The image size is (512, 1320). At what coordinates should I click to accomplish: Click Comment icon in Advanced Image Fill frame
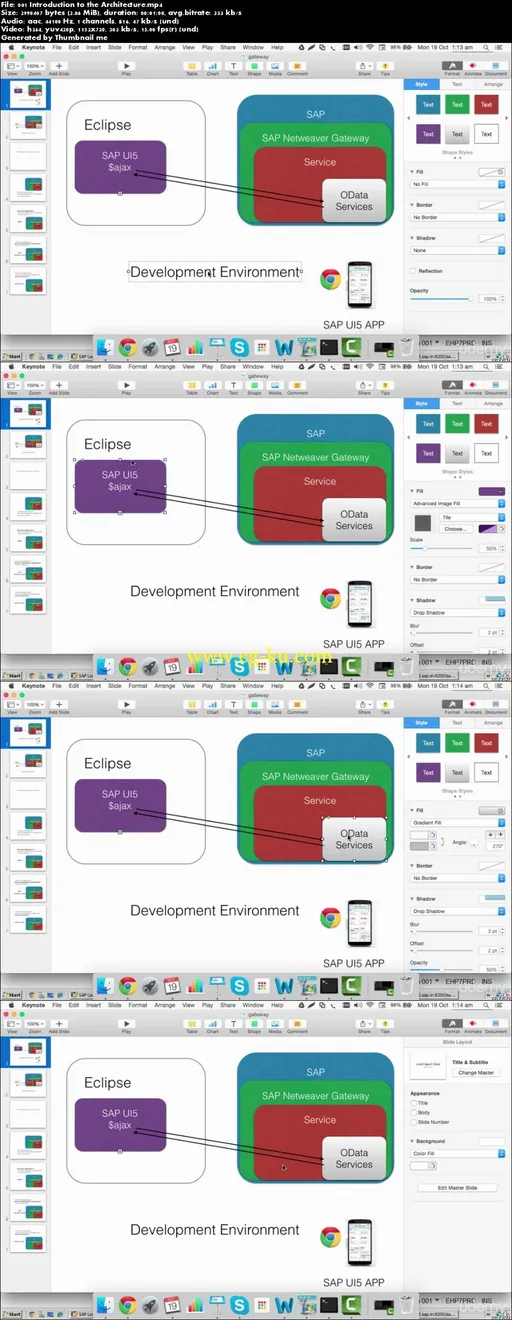[298, 385]
